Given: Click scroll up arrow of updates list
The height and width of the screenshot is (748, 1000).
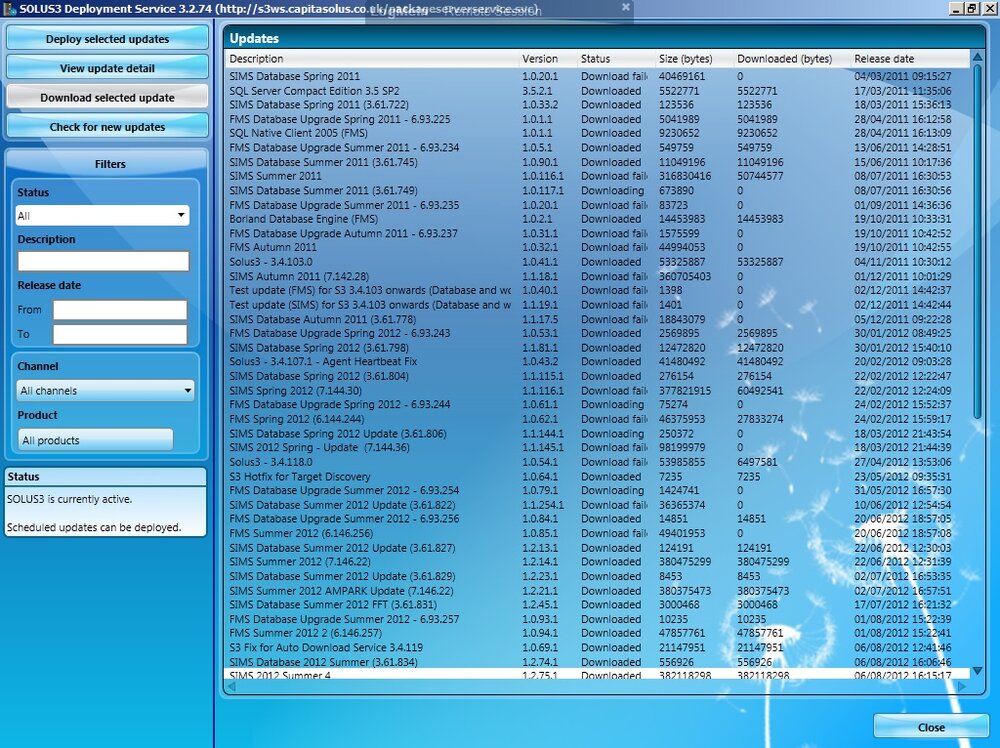Looking at the screenshot, I should coord(977,57).
